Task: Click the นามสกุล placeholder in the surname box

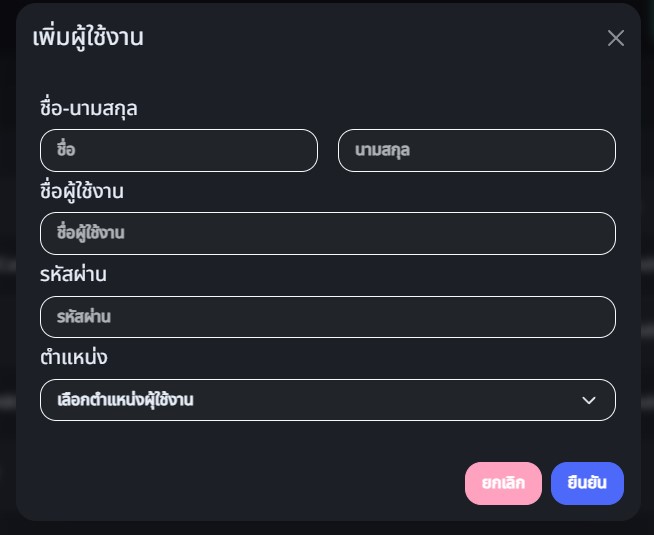Action: [x=383, y=151]
